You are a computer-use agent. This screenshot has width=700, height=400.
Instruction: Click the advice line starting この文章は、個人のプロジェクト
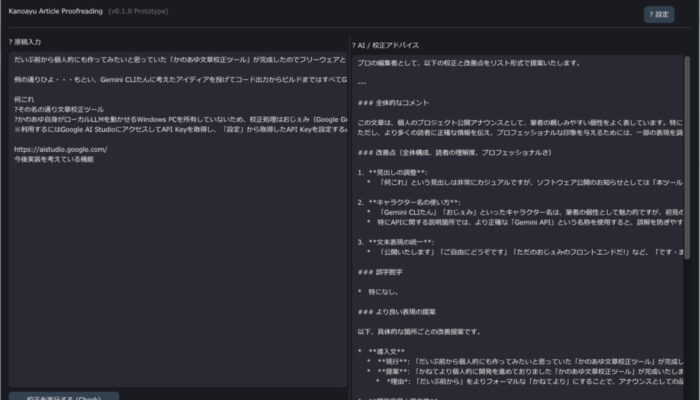pyautogui.click(x=520, y=123)
